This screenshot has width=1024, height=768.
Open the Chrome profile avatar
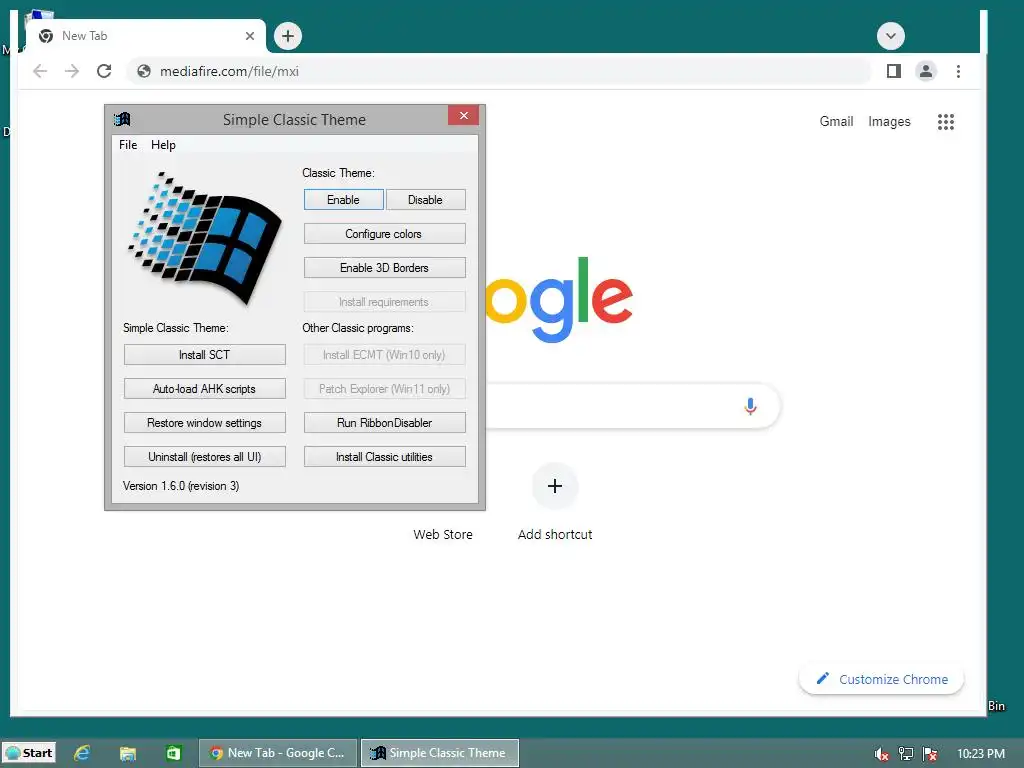tap(926, 71)
